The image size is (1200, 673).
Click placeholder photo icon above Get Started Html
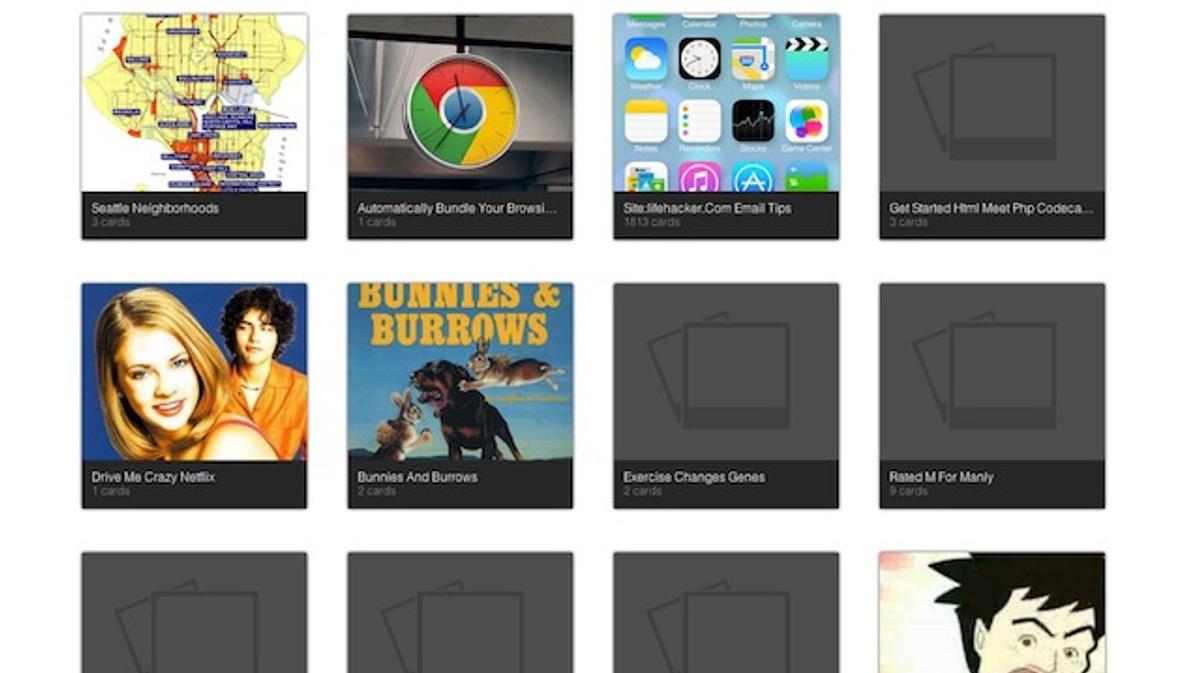tap(992, 102)
